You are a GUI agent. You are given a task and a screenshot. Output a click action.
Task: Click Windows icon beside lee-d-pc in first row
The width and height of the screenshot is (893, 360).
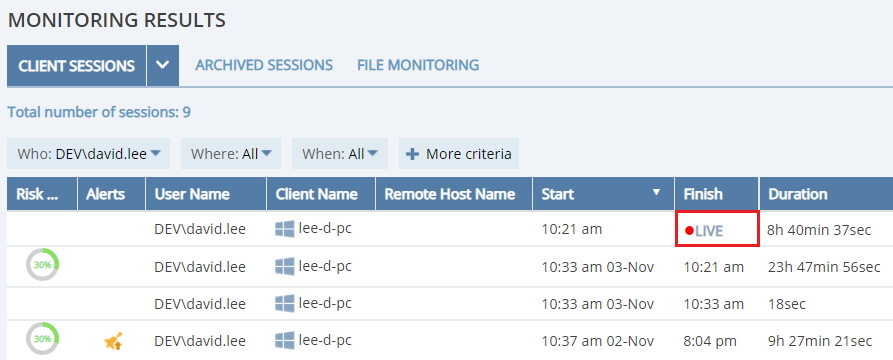coord(285,230)
